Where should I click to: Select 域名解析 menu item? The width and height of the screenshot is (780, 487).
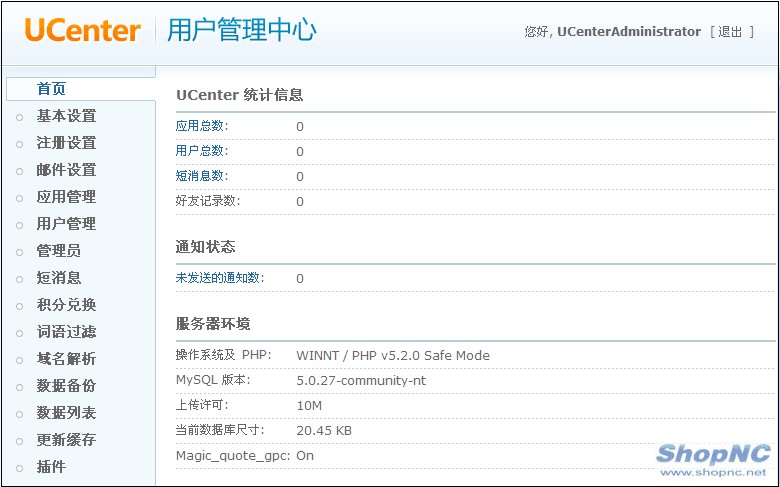(x=66, y=358)
